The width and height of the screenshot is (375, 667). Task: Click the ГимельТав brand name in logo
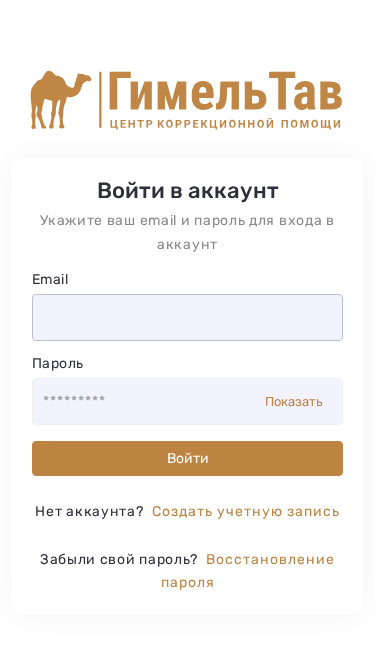point(225,92)
